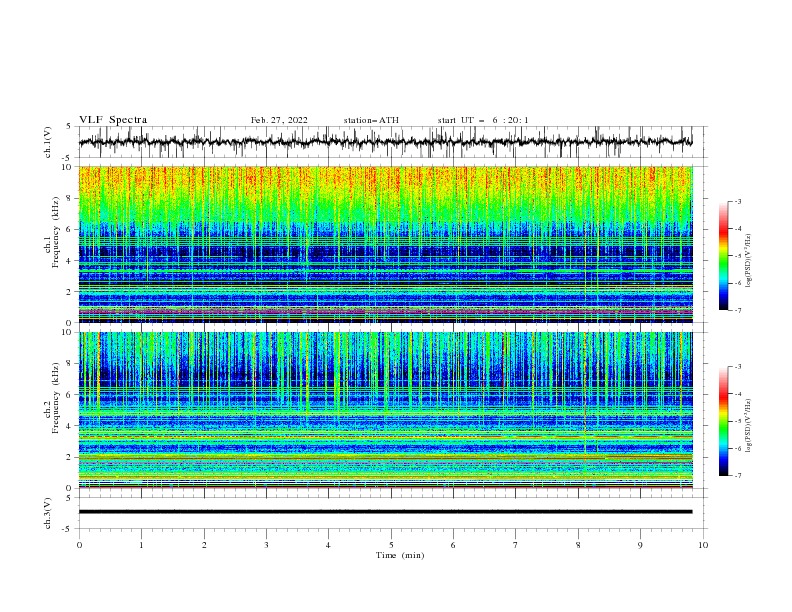Click the -5 tick label on ch.3(V) axis
The image size is (792, 612).
tap(68, 529)
